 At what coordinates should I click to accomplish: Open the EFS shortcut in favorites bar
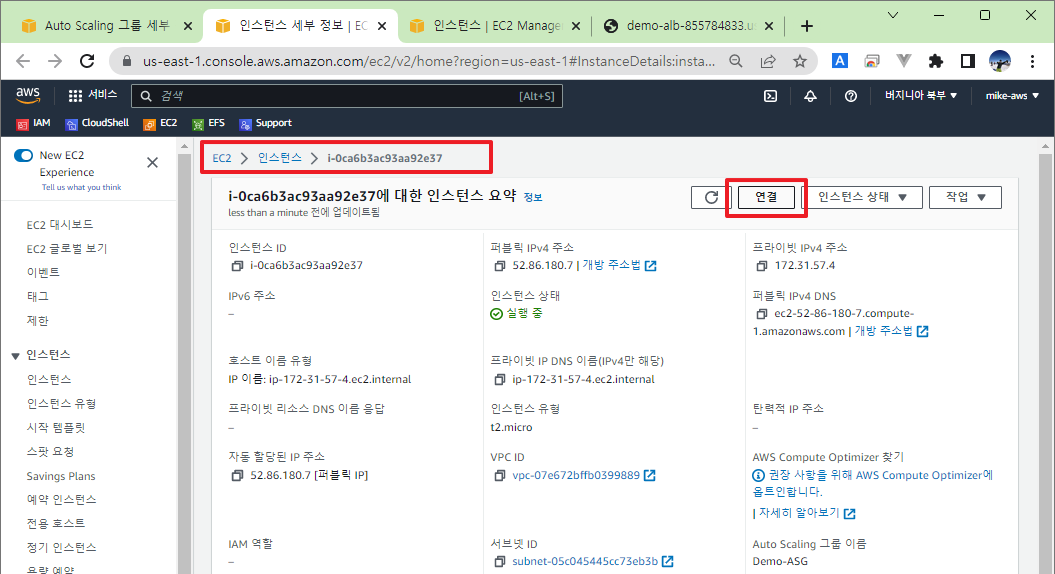click(208, 123)
